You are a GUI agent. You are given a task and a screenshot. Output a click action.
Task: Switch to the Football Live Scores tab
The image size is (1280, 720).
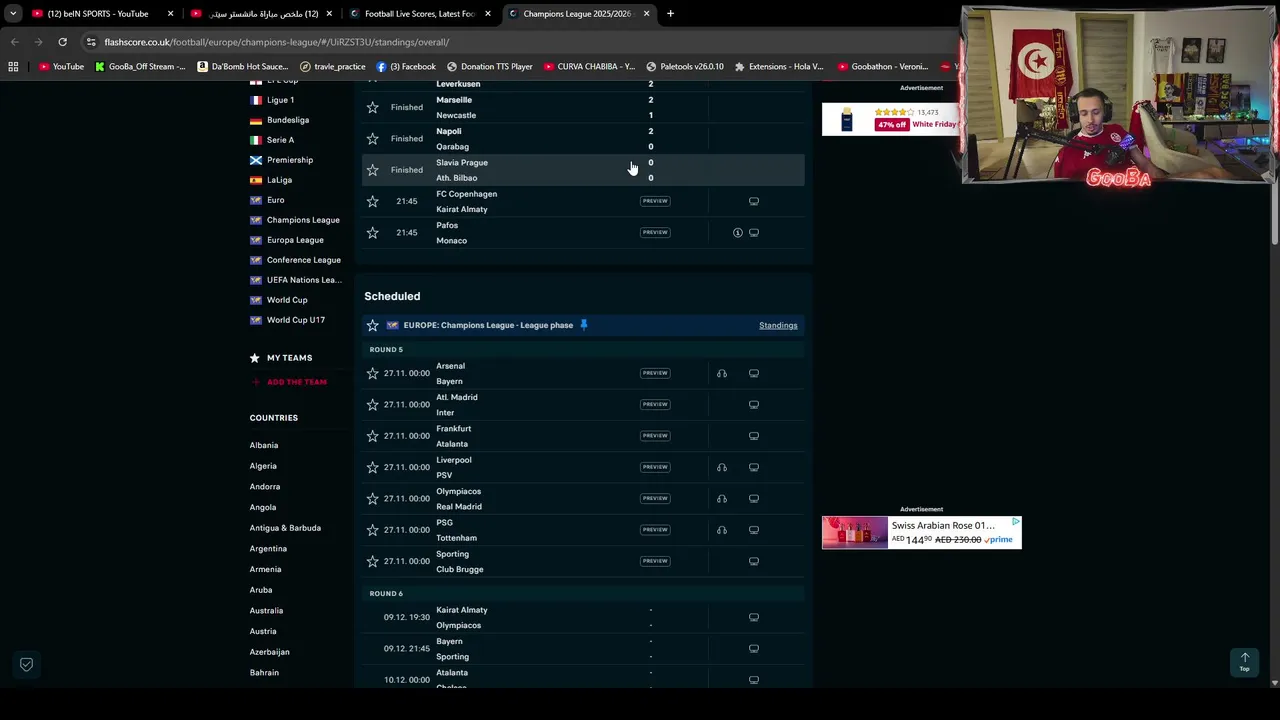[419, 14]
